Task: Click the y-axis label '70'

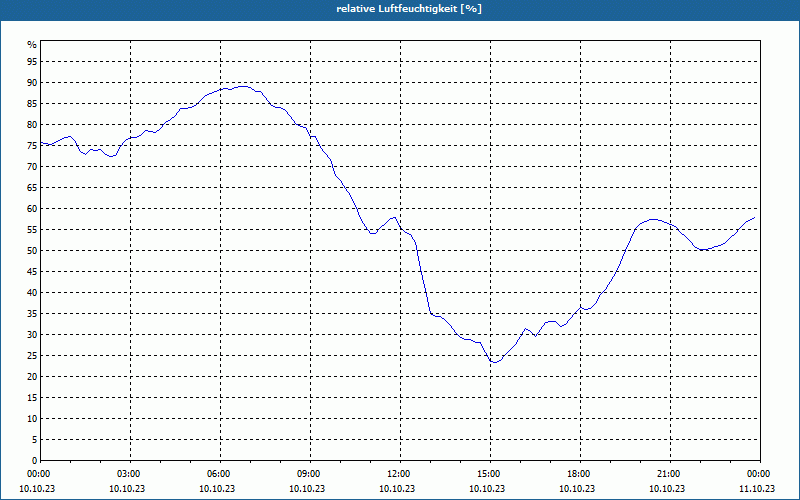Action: [x=32, y=167]
